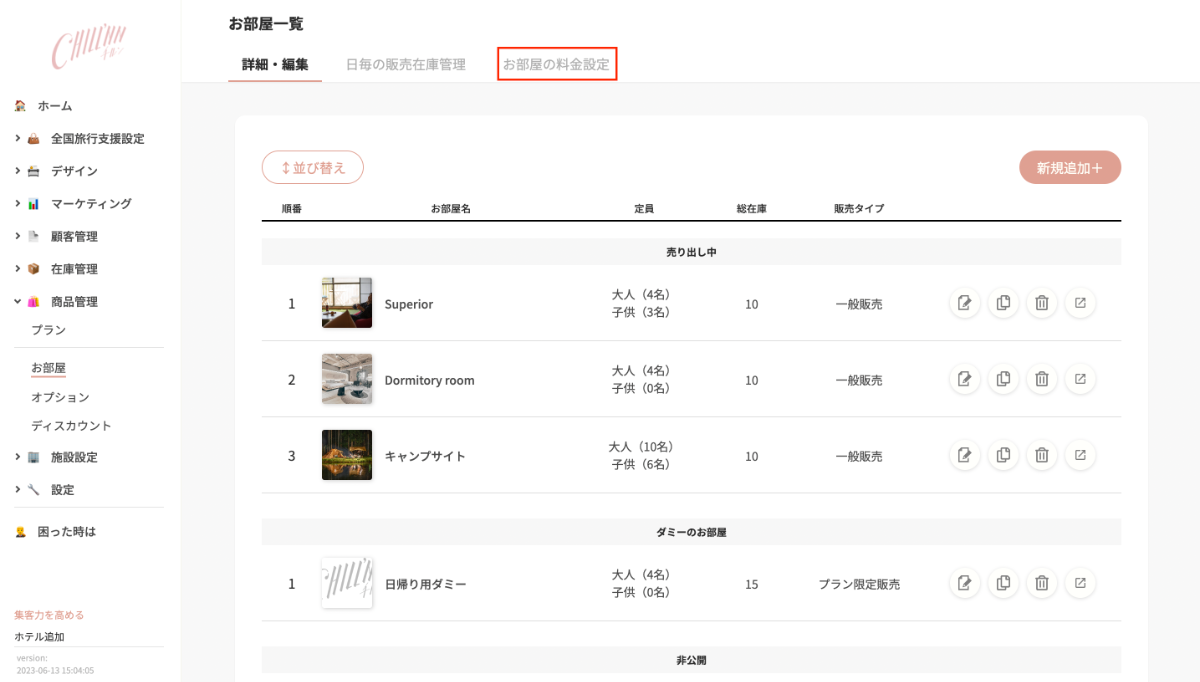Click the 新規追加＋ button

click(x=1069, y=168)
